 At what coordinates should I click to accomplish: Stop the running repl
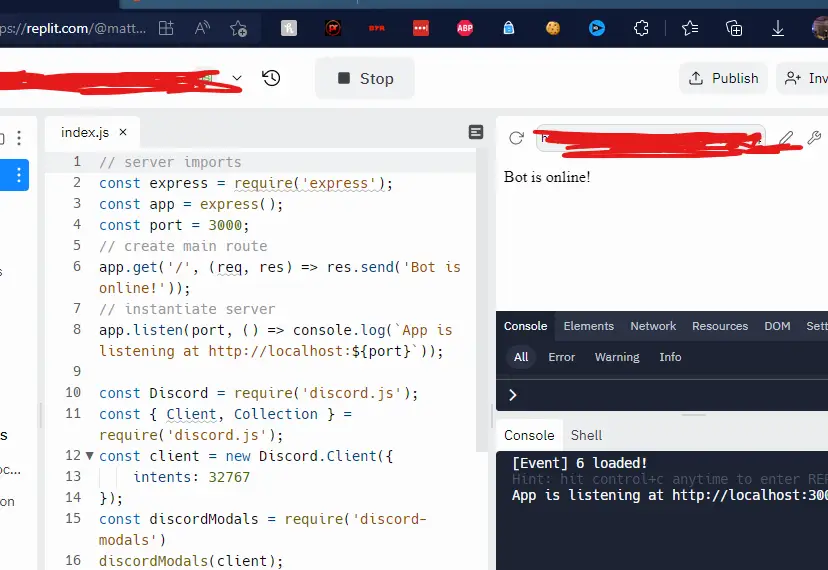pos(365,79)
